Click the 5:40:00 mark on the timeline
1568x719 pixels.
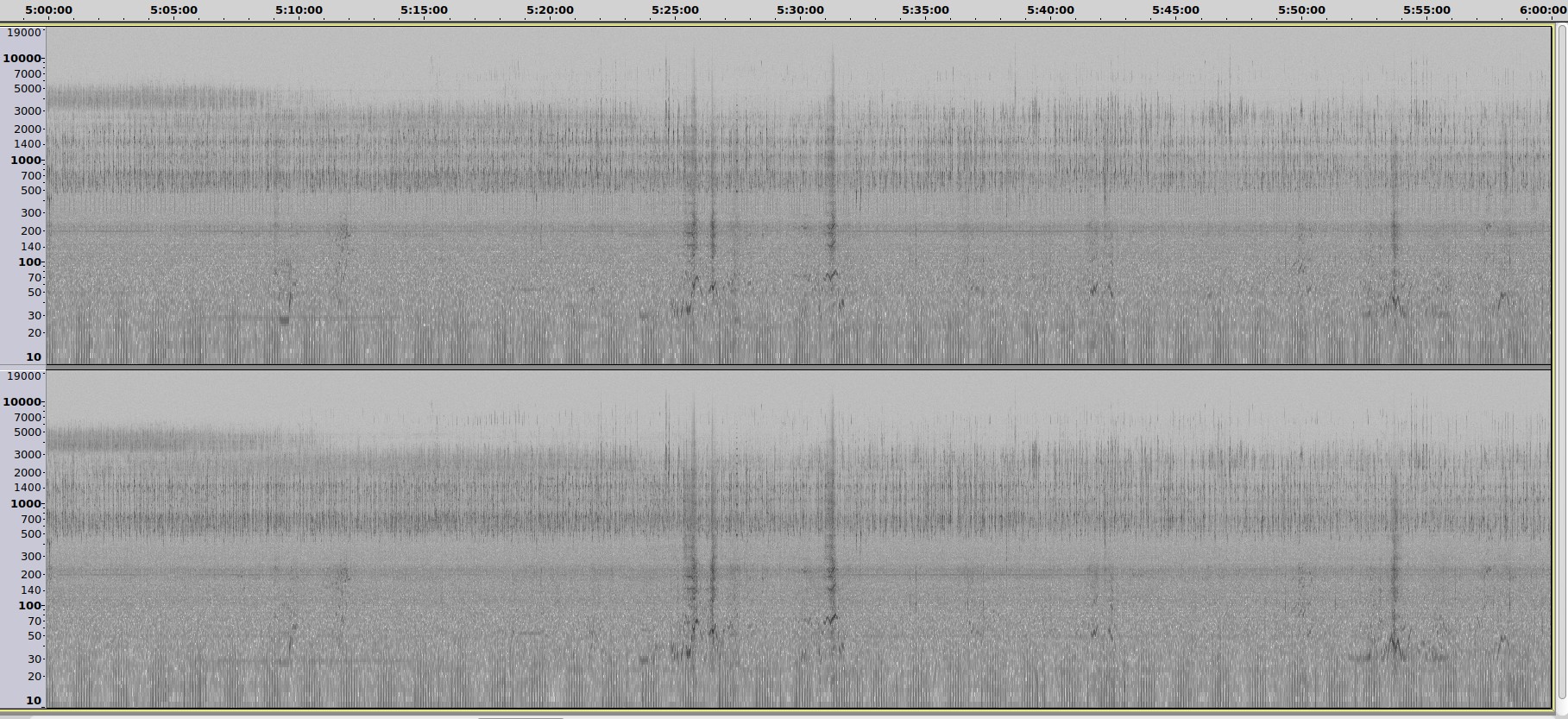1050,10
